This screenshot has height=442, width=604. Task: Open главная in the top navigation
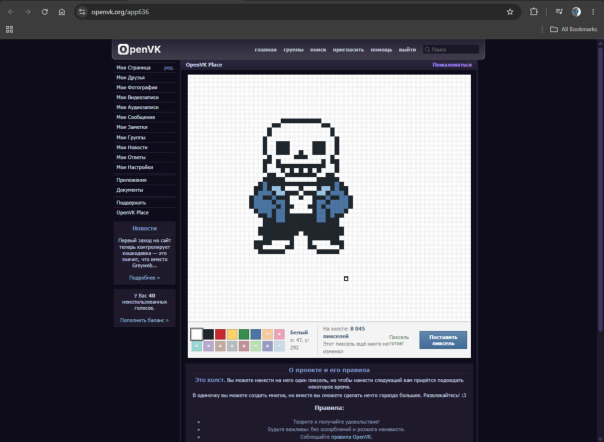point(265,50)
